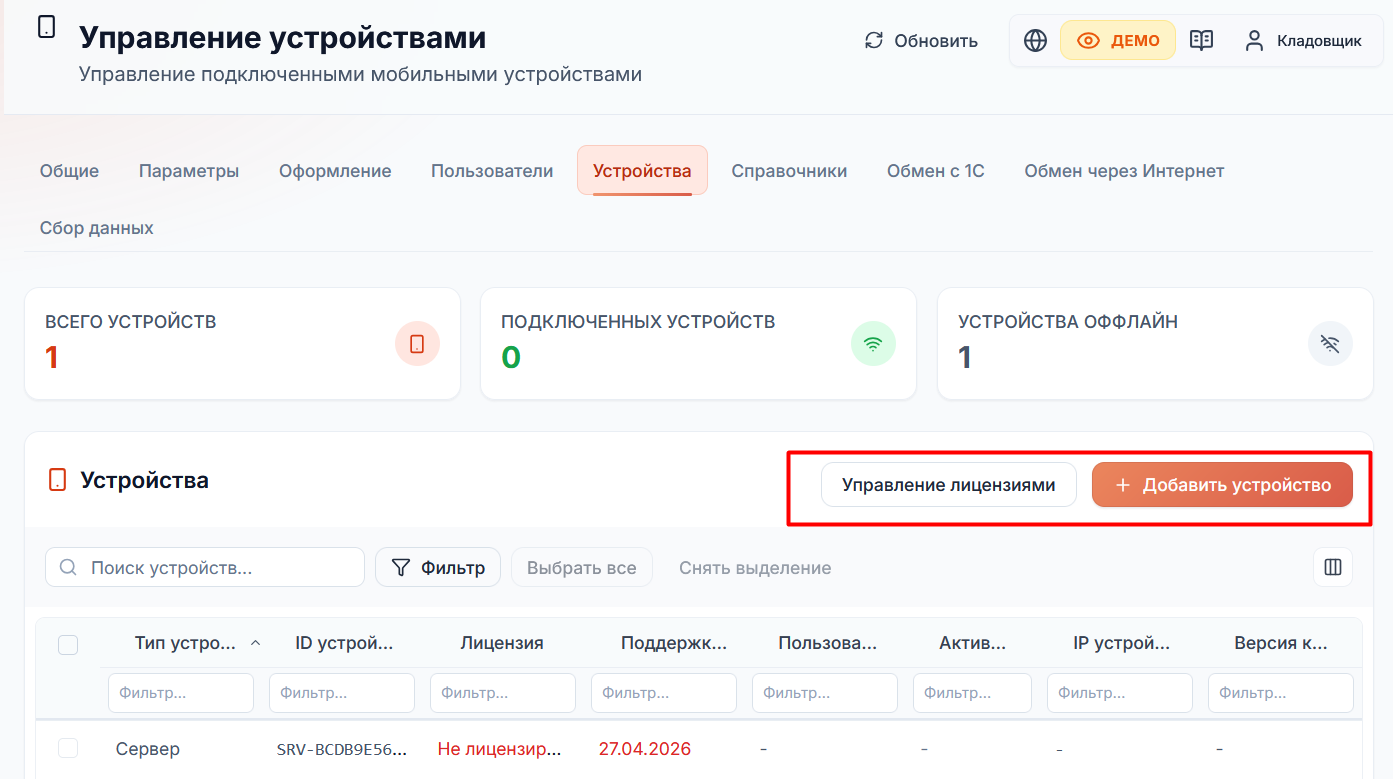Screen dimensions: 1393x779
Task: Click the offline Wi-Fi icon in Устройства оффлайн card
Action: [x=1330, y=344]
